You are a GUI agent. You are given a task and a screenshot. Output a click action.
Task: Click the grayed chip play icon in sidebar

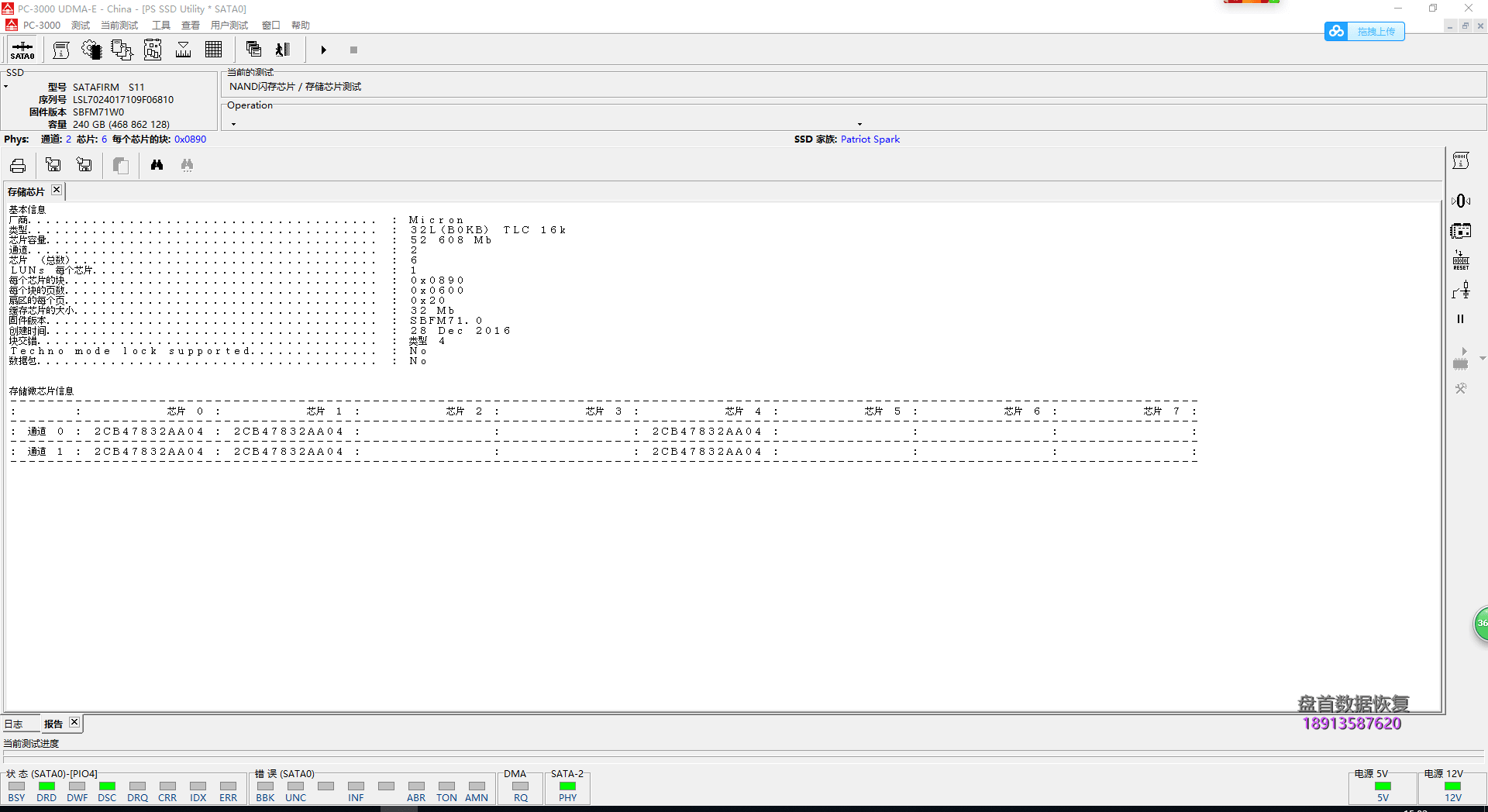(x=1461, y=358)
